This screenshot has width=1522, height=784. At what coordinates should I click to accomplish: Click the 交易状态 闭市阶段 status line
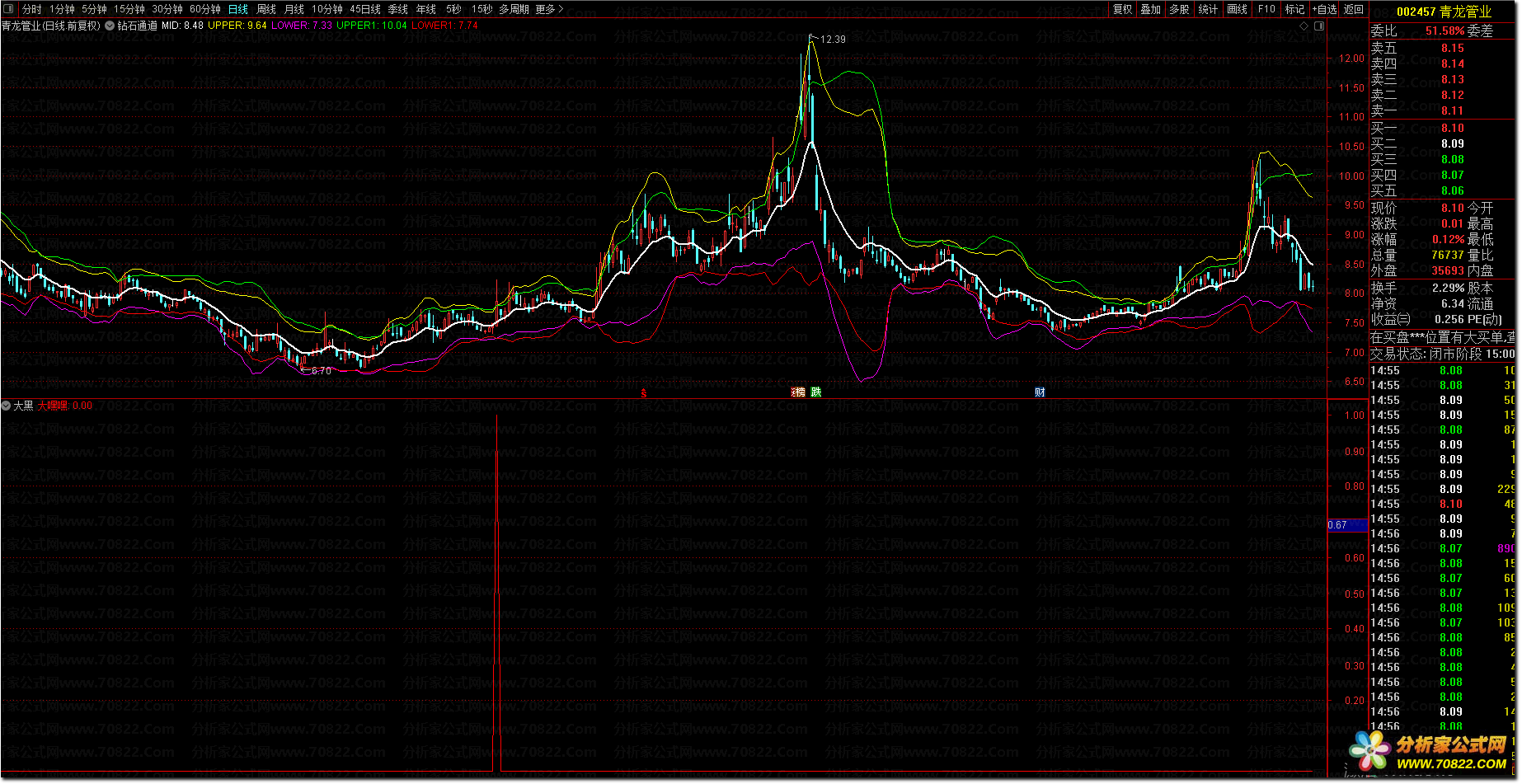[x=1443, y=354]
